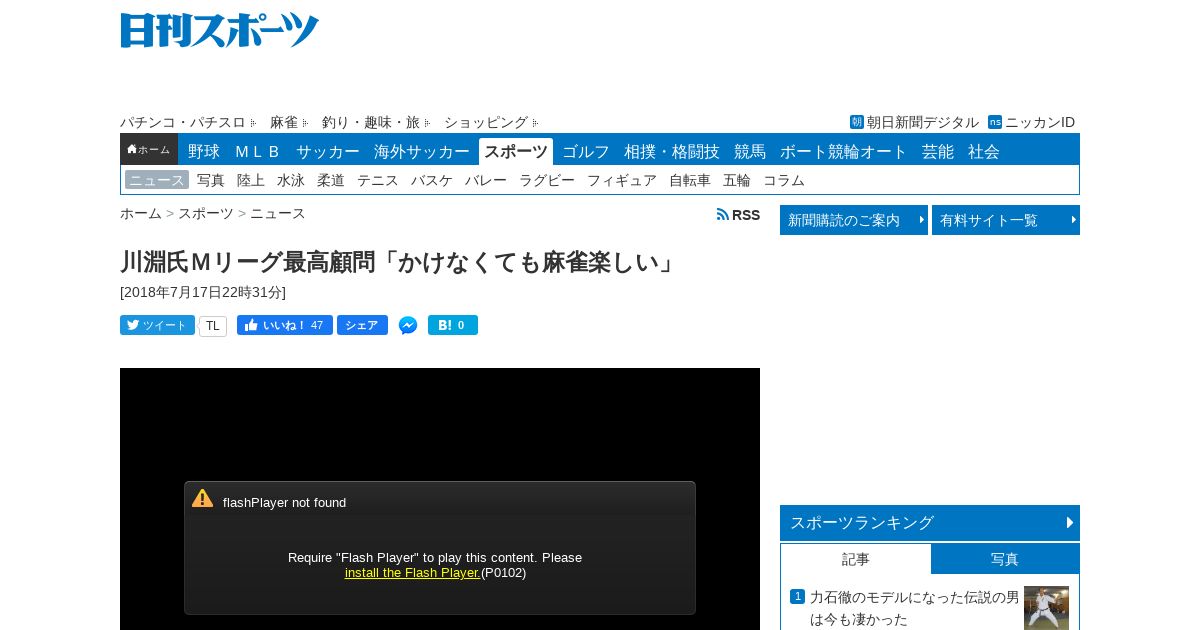Select the ゴルフ menu item
This screenshot has height=630, width=1200.
point(586,152)
